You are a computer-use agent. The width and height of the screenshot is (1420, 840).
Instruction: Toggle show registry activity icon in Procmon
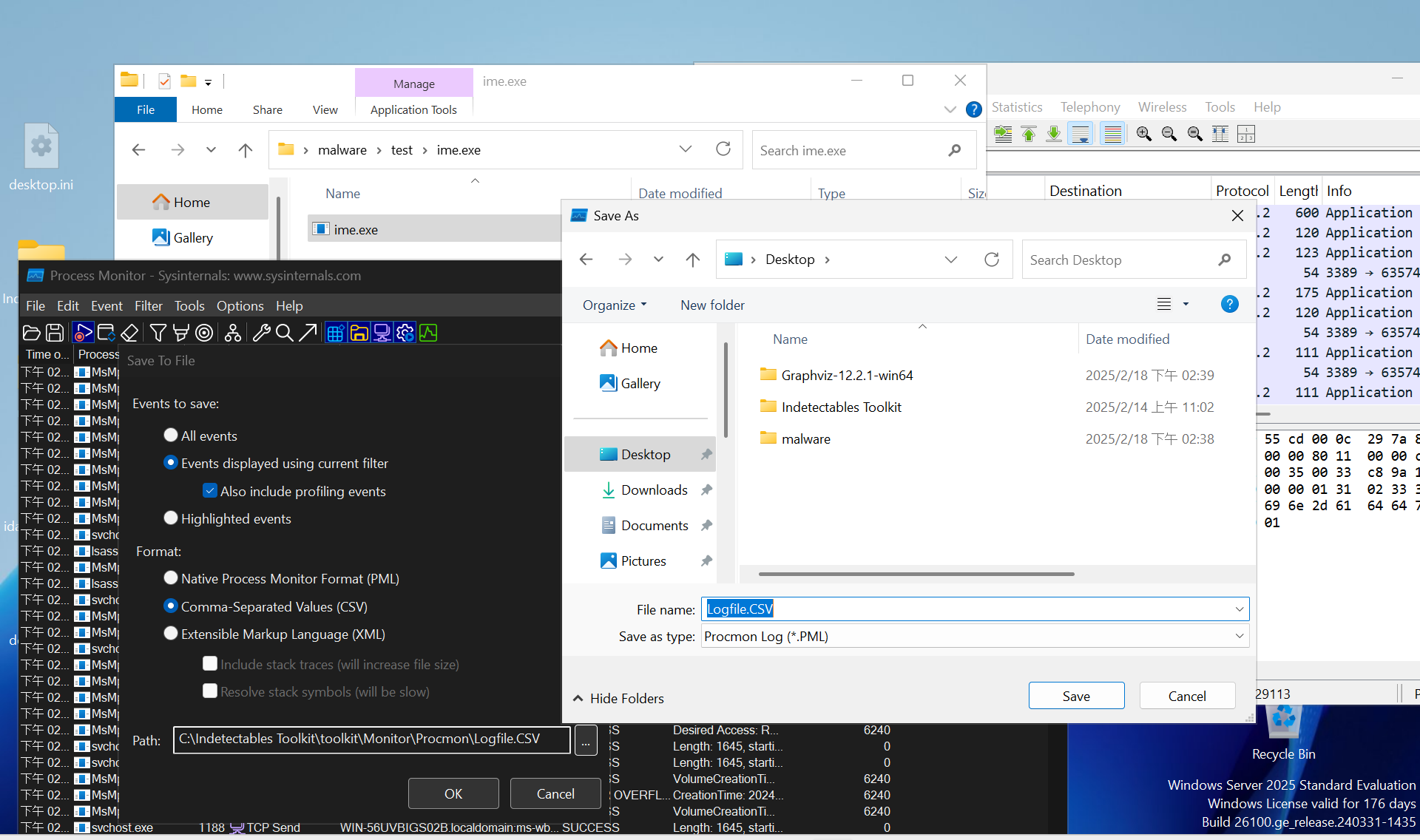click(x=335, y=333)
